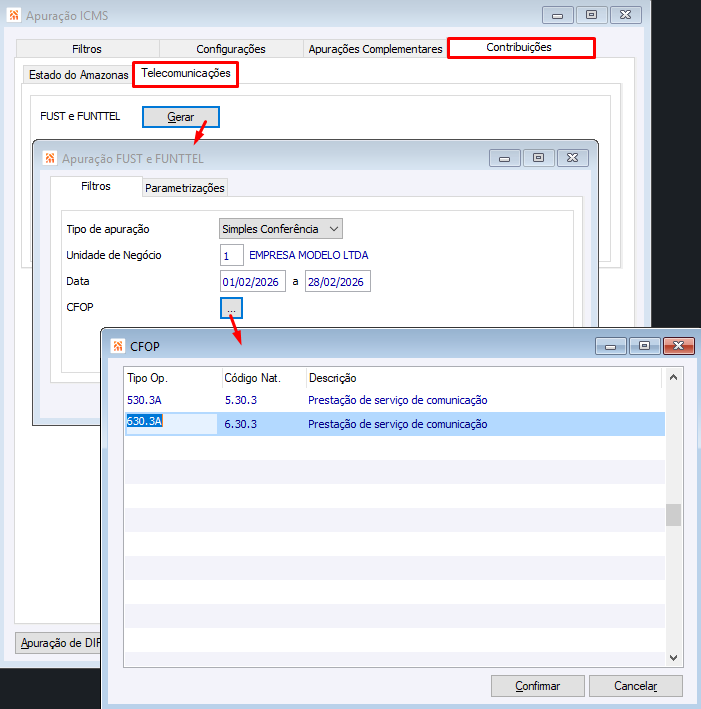This screenshot has height=709, width=701.
Task: Switch to the Parametrizações tab
Action: pos(185,188)
